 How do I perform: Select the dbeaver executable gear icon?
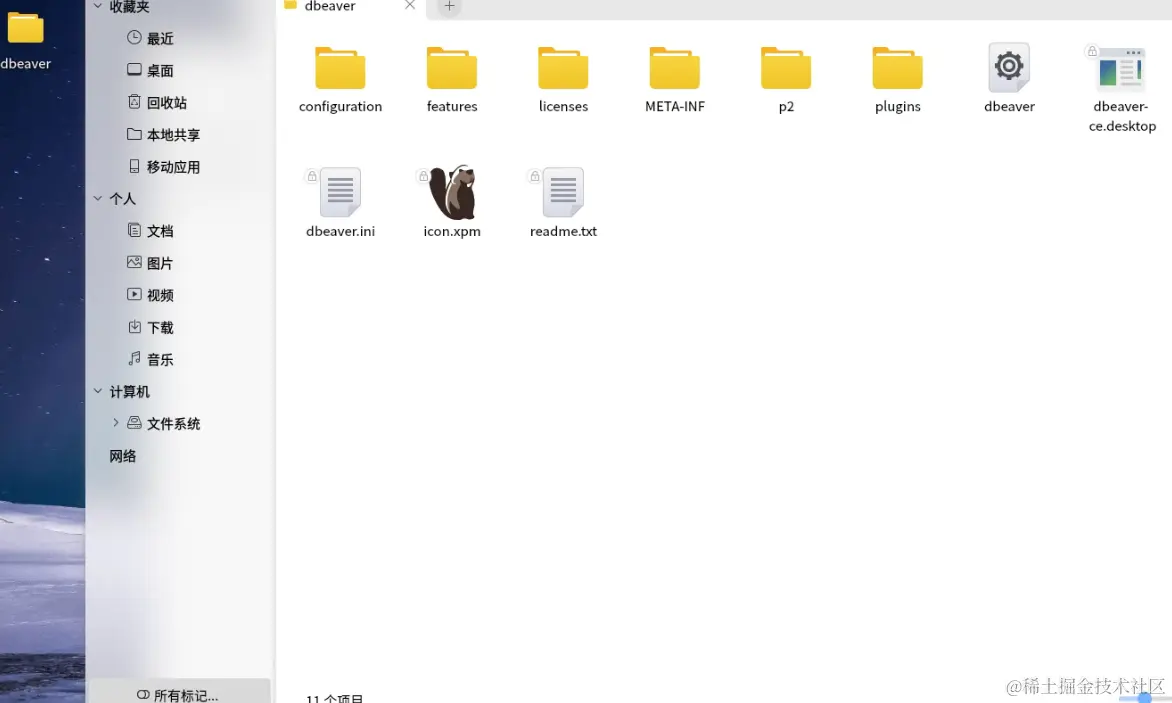click(1009, 67)
